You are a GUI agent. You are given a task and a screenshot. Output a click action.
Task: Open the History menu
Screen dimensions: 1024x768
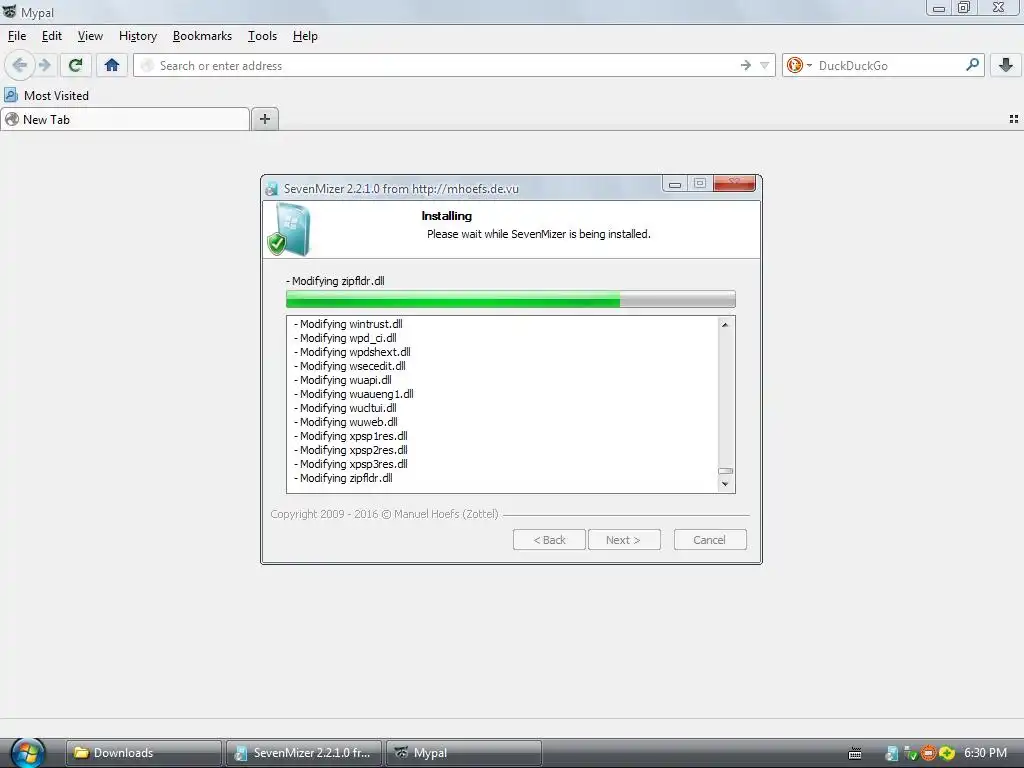point(138,36)
